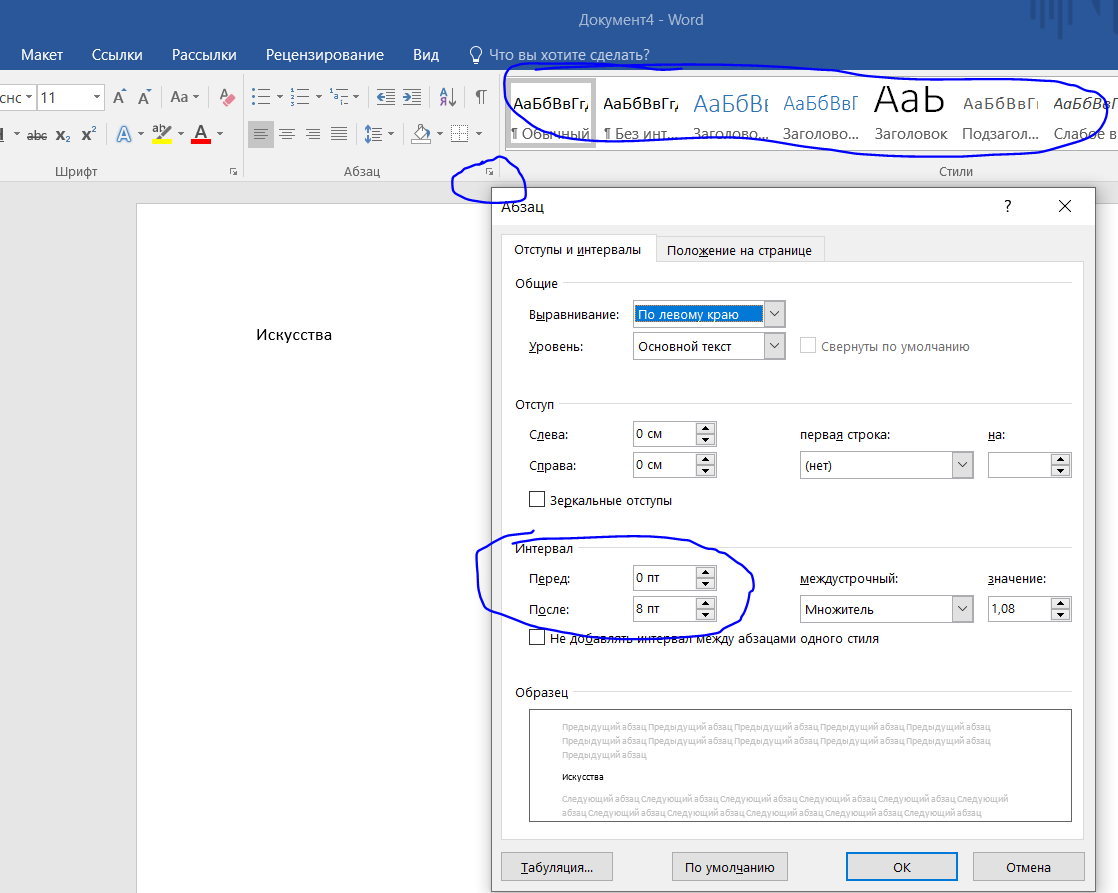Select the Отступы и интервалы tab
Screen dimensions: 1118x893
[x=578, y=250]
